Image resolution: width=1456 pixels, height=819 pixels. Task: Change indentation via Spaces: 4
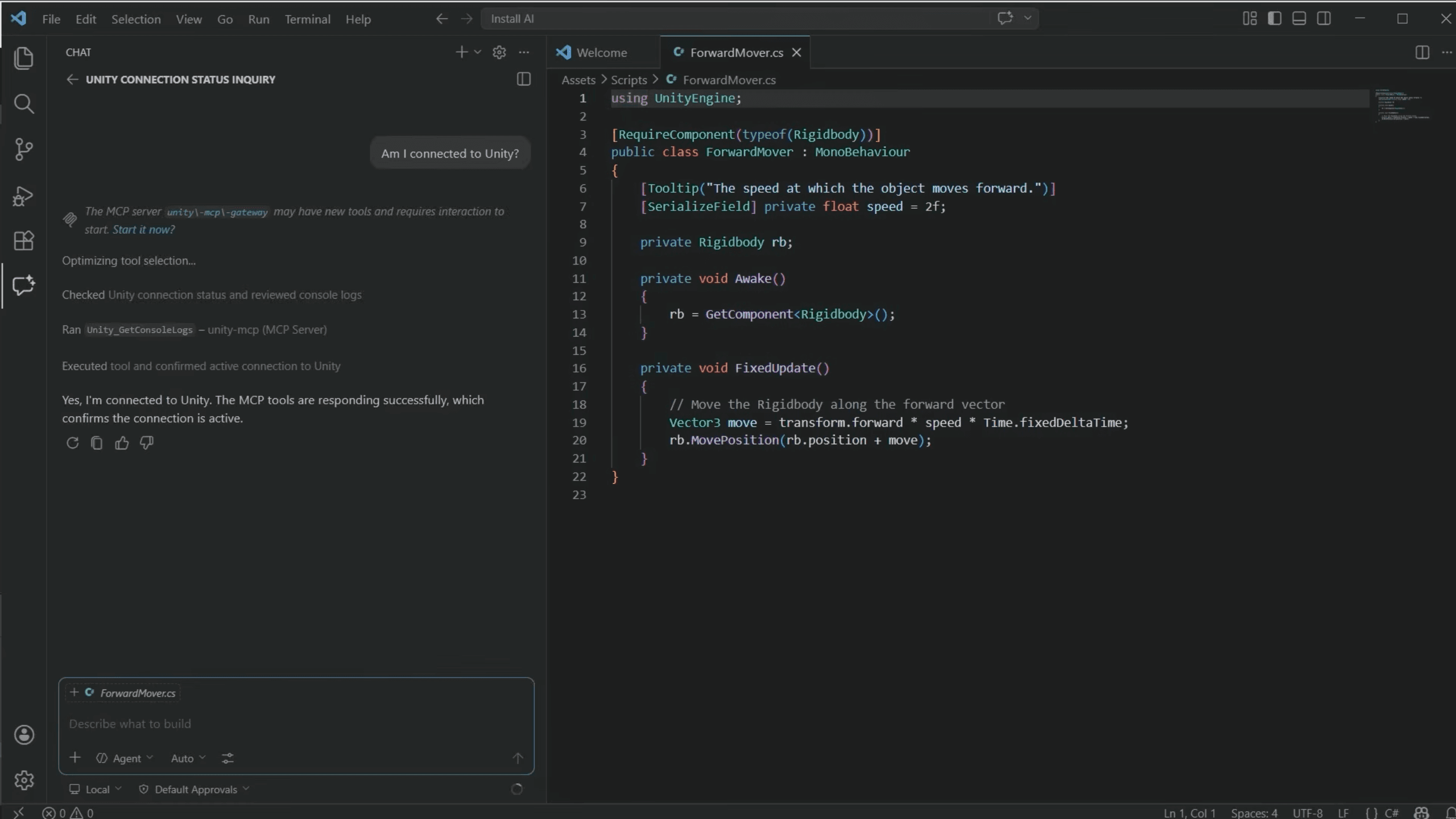tap(1254, 813)
